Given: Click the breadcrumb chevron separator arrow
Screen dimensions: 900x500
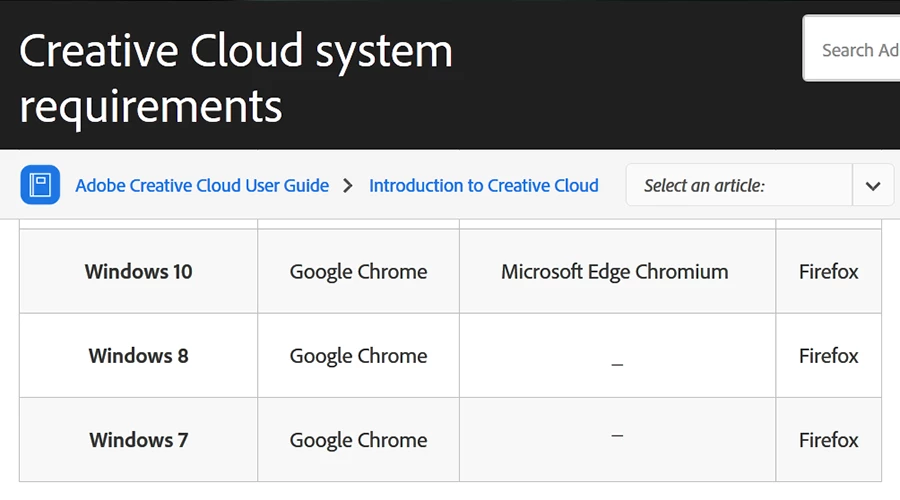Looking at the screenshot, I should [x=348, y=186].
